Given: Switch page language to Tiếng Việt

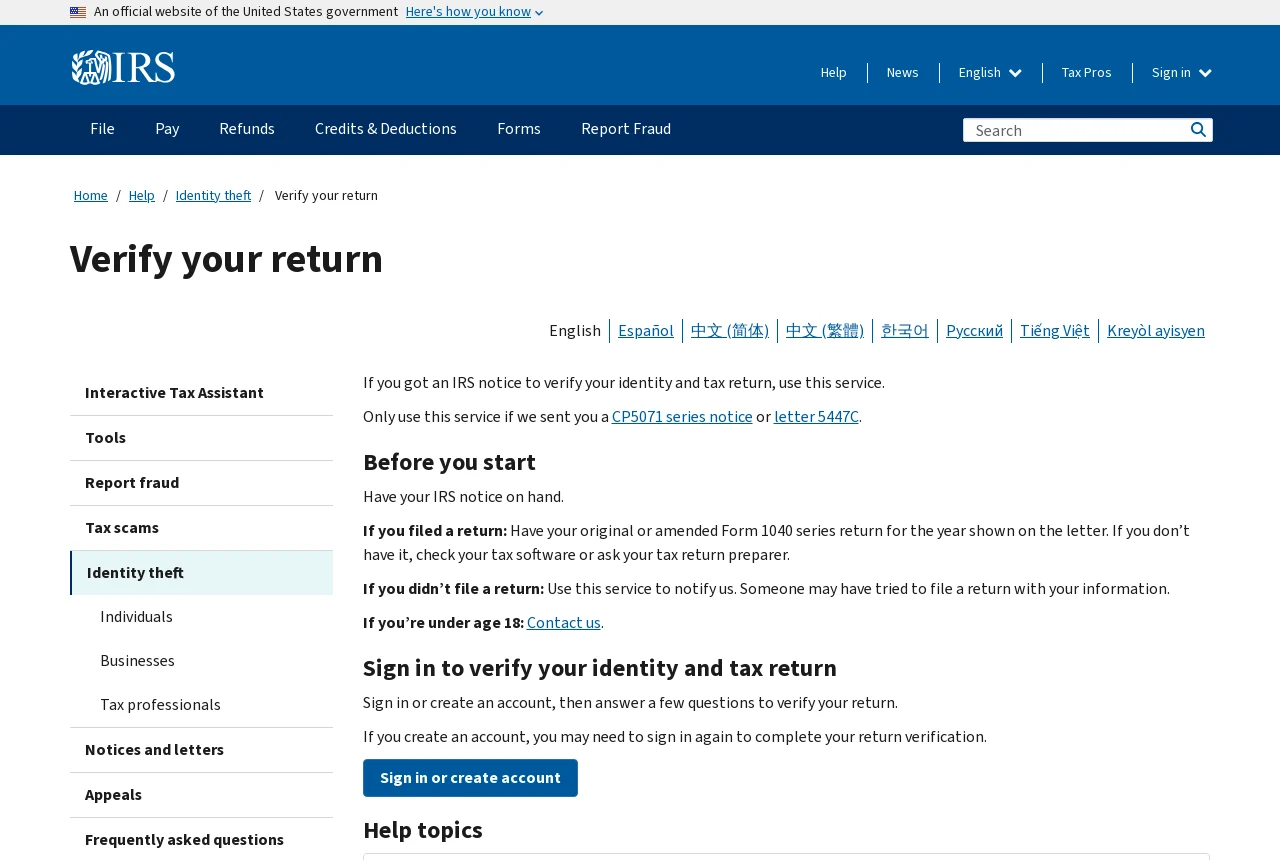Looking at the screenshot, I should (x=1055, y=330).
